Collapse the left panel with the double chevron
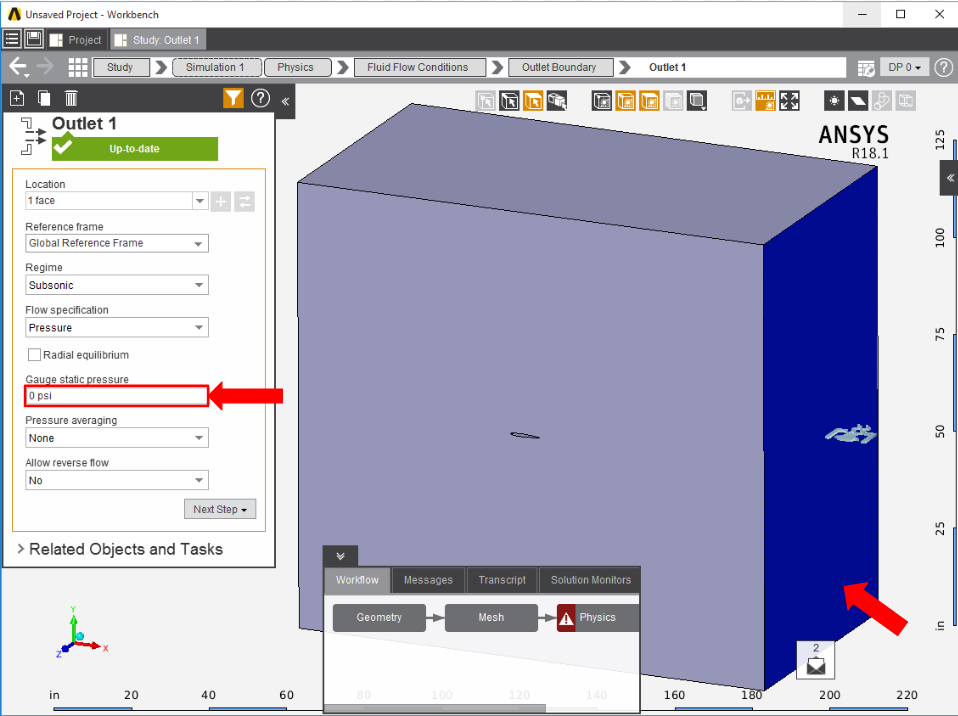958x716 pixels. (285, 101)
